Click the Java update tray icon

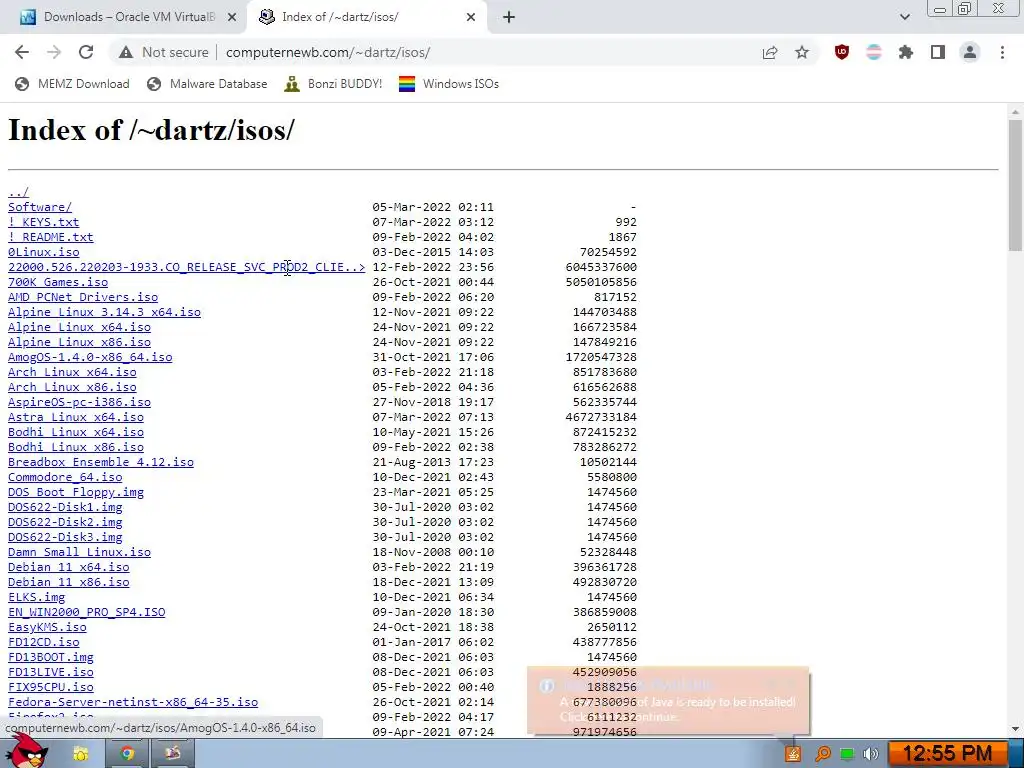[793, 754]
